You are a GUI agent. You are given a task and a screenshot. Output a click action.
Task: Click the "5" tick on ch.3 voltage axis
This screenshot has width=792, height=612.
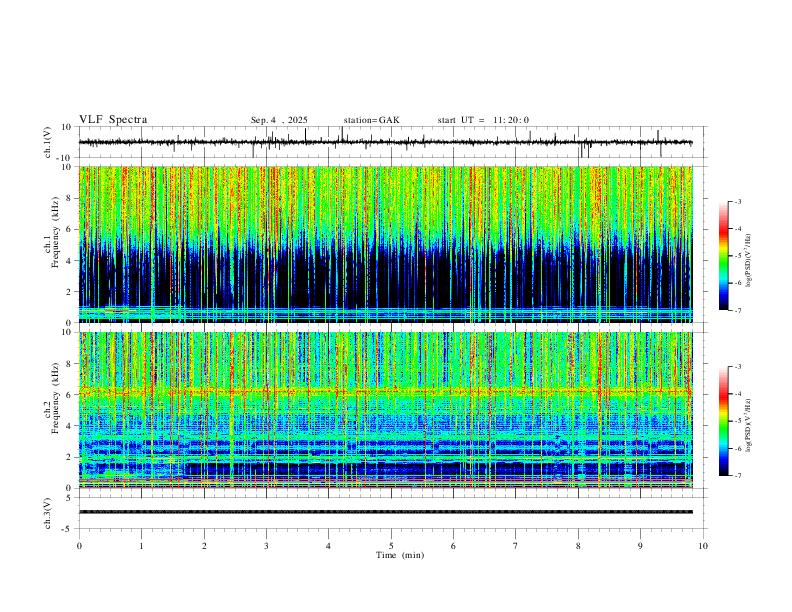click(x=70, y=498)
